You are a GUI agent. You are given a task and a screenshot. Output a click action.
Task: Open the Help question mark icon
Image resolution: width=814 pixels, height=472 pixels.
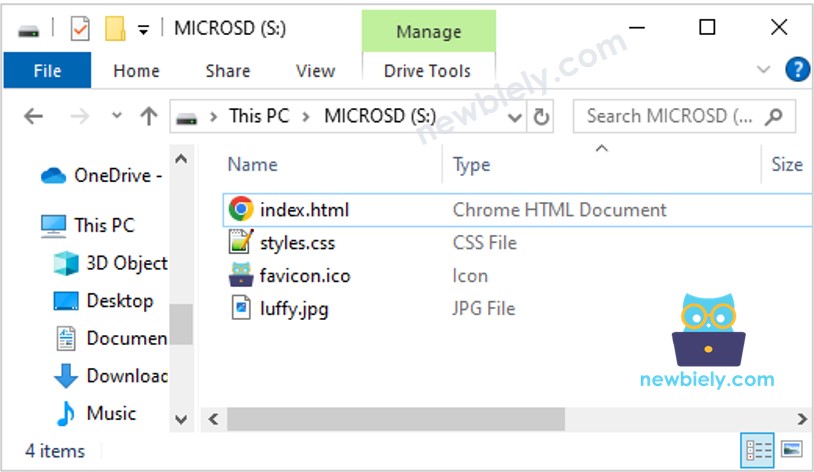(x=797, y=70)
